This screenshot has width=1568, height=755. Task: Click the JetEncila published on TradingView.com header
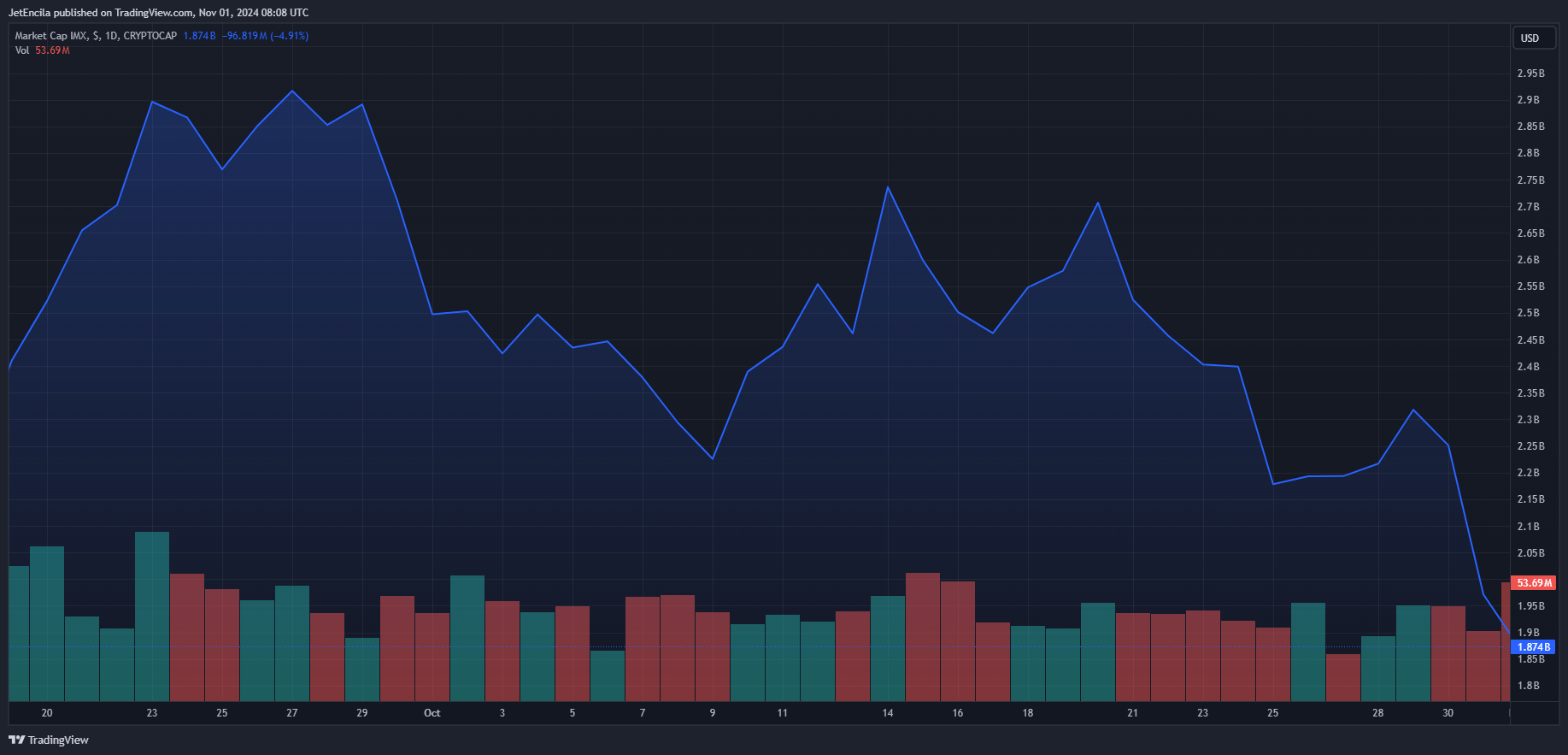(x=158, y=13)
